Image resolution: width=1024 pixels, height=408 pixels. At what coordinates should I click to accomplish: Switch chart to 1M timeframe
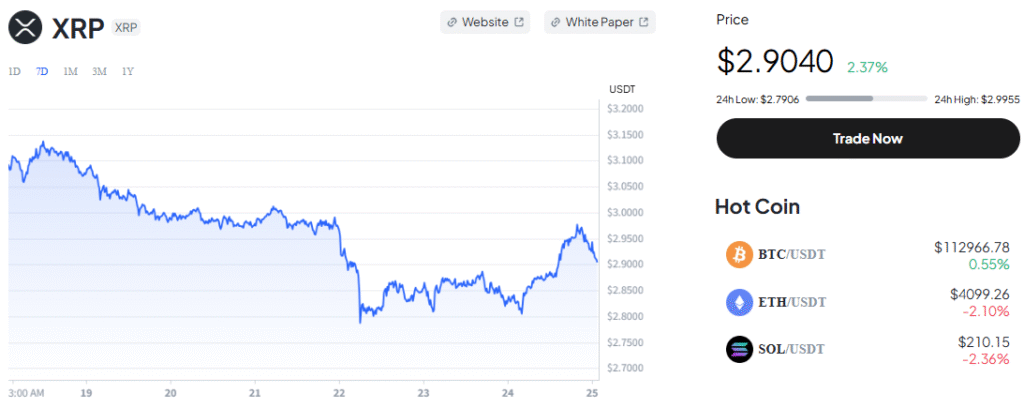tap(70, 71)
